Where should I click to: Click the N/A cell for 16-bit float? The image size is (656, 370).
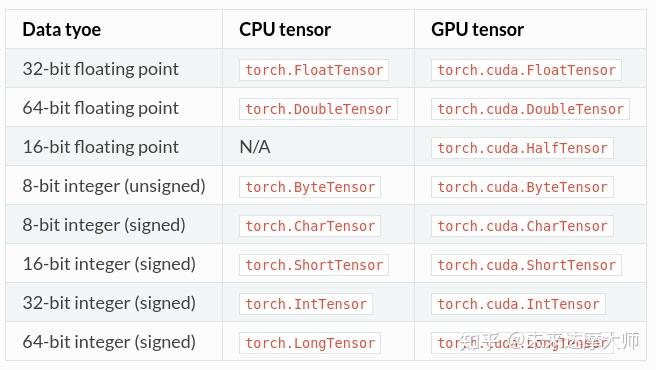click(255, 147)
